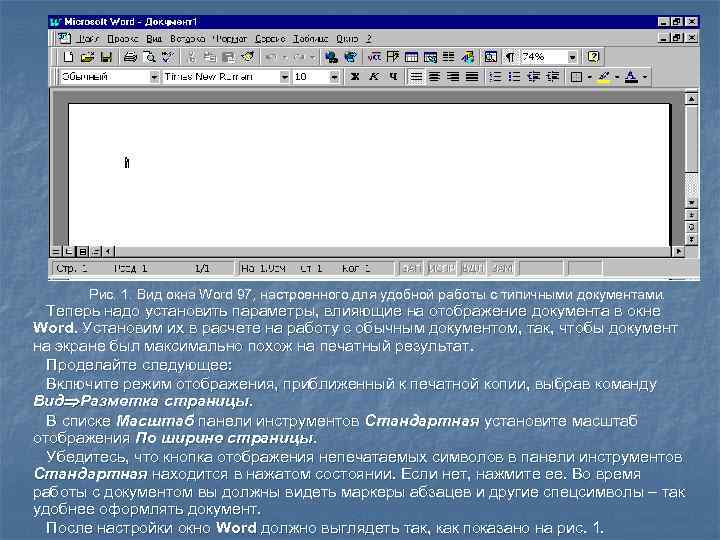
Task: Toggle italic К formatting
Action: (x=374, y=77)
